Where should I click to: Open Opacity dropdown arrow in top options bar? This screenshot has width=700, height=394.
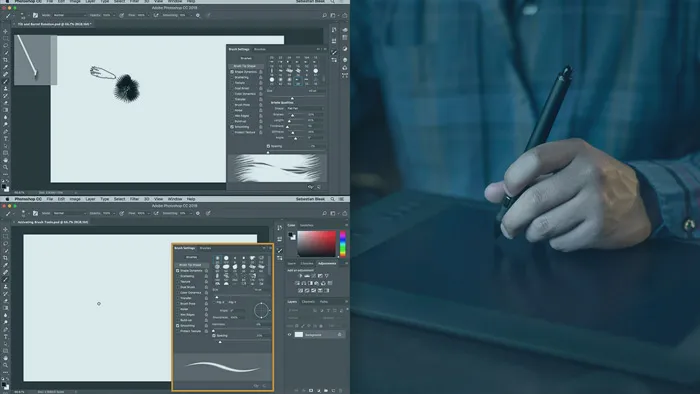[x=114, y=15]
